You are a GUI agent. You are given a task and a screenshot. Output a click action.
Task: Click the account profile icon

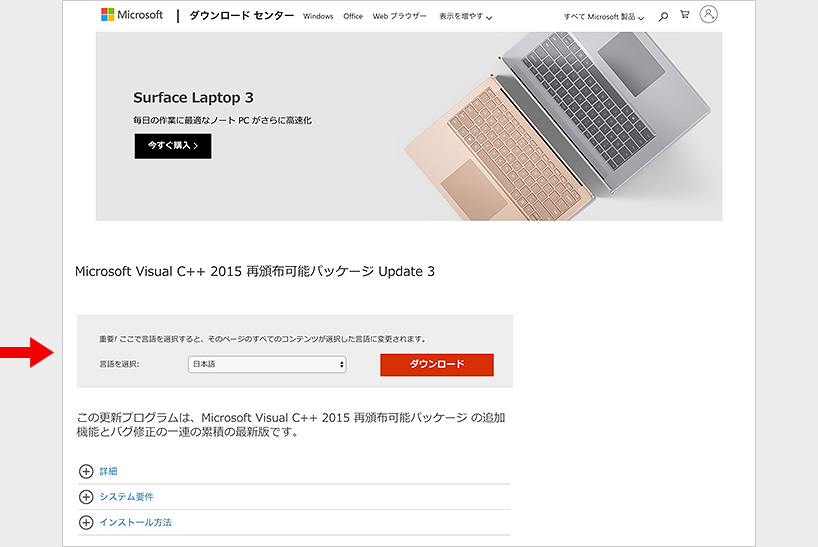coord(708,14)
